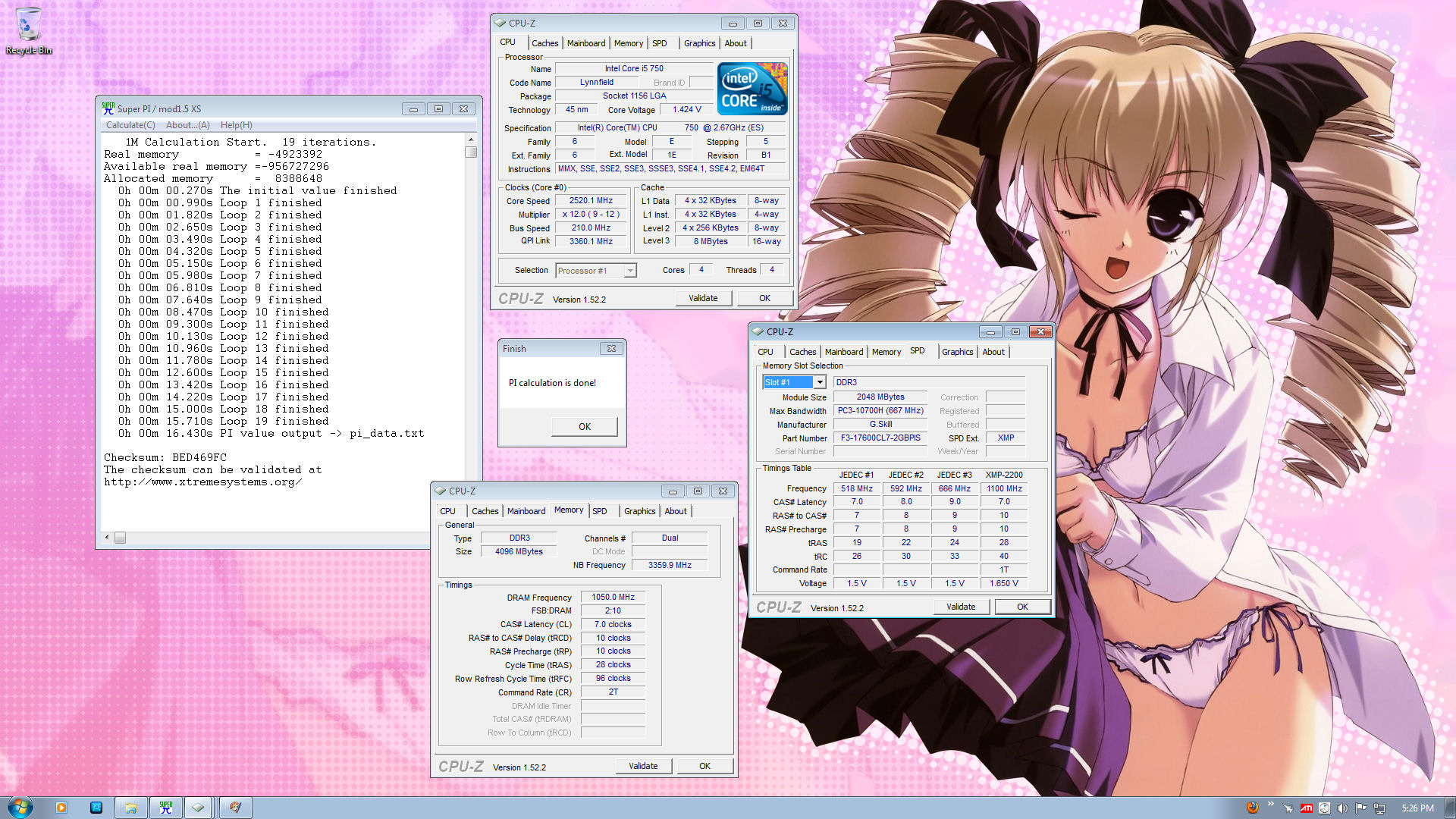Viewport: 1456px width, 819px height.
Task: Close the Finish dialog
Action: tap(611, 349)
